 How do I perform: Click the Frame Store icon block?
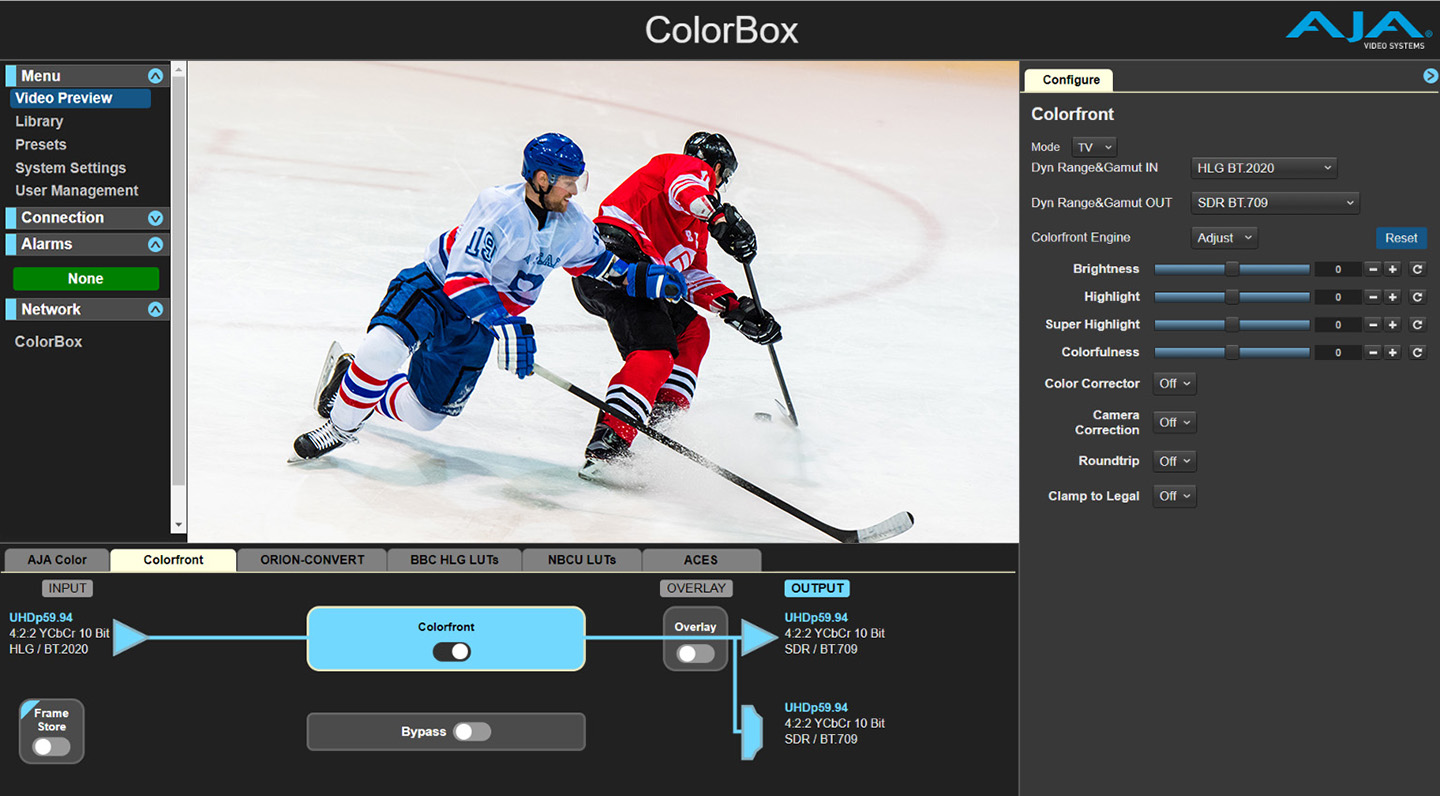point(51,732)
